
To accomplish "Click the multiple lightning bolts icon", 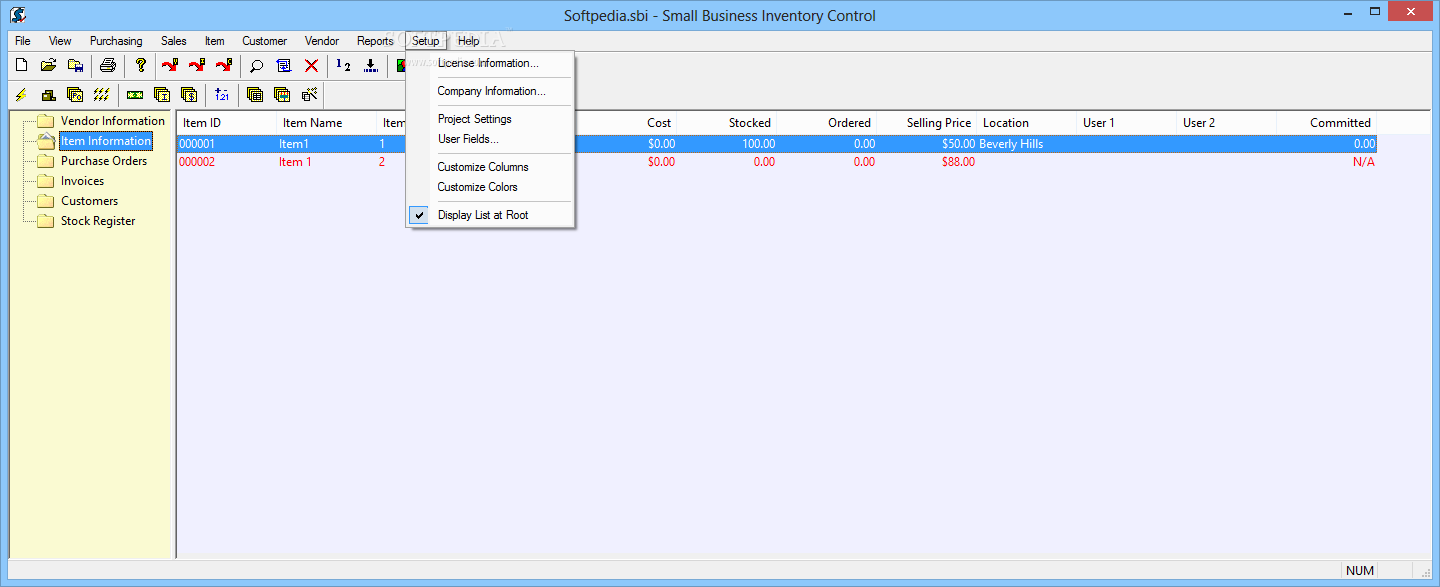I will click(101, 95).
